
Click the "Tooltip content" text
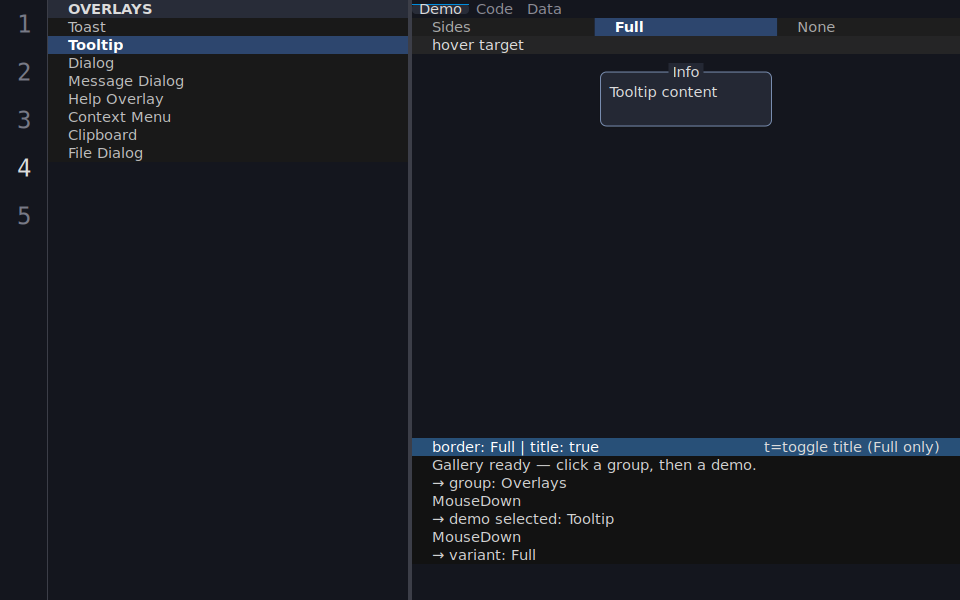point(663,92)
